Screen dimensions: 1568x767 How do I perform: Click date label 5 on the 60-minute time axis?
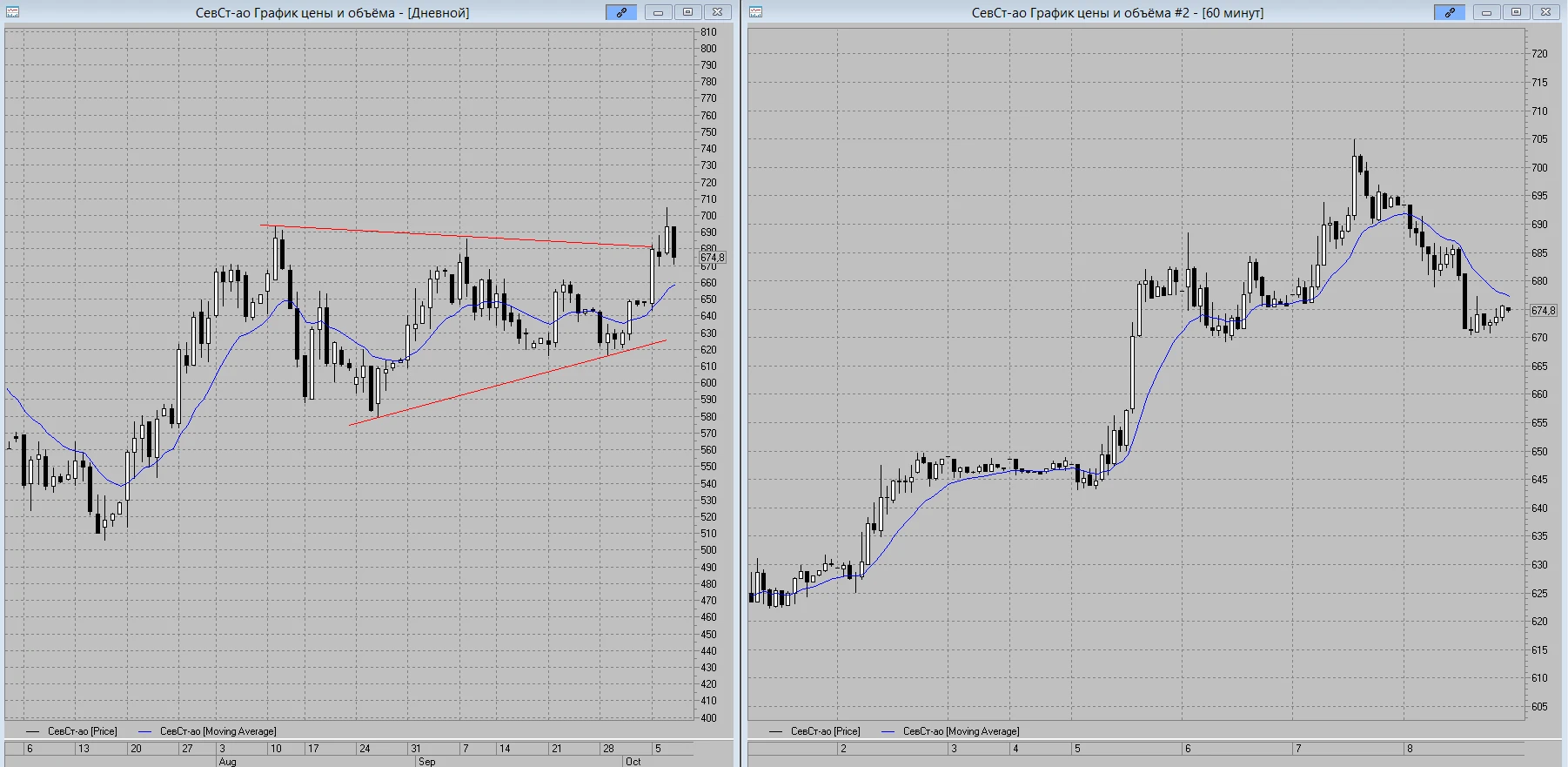[1077, 749]
